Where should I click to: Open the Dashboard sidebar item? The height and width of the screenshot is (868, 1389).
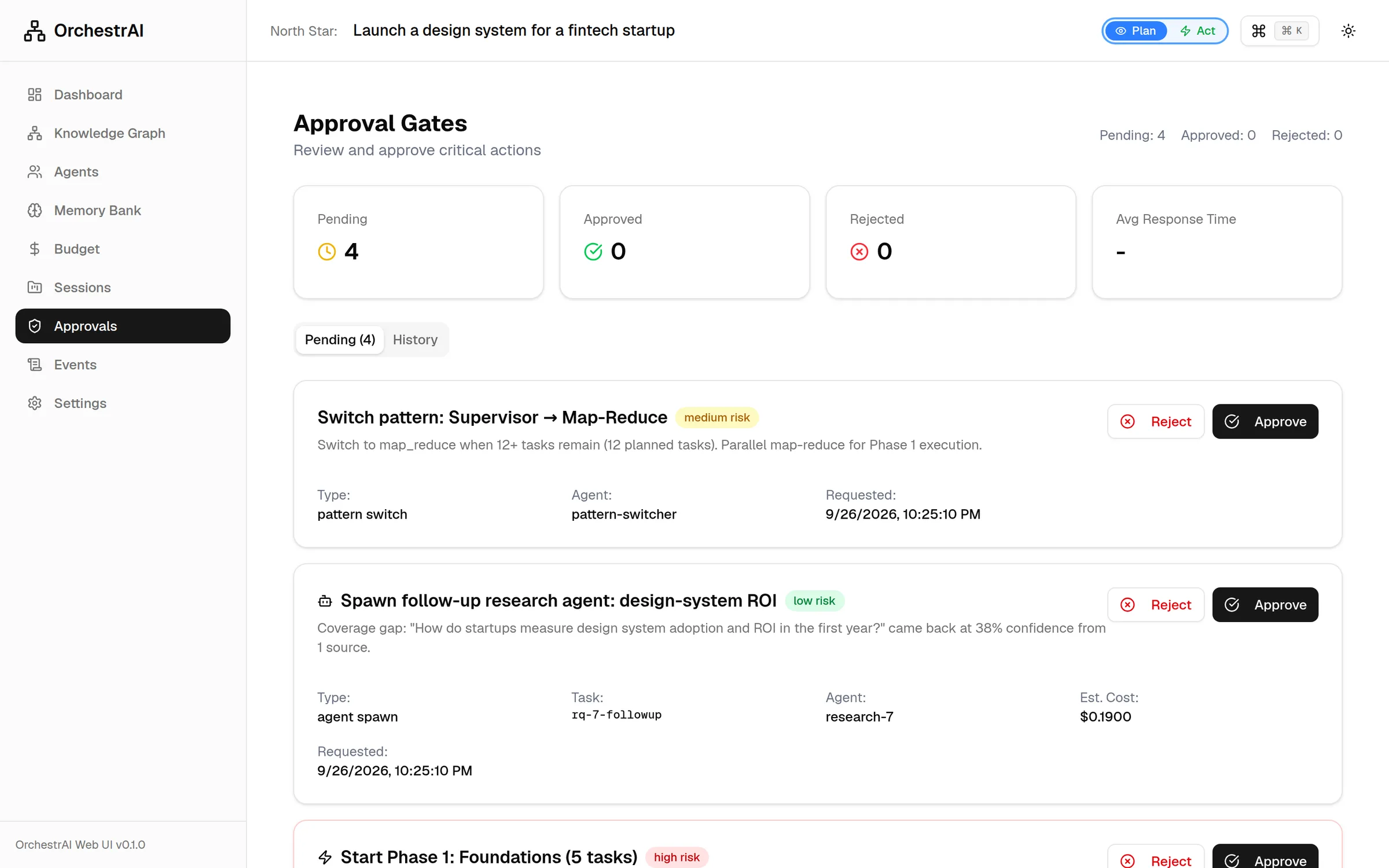pos(123,94)
